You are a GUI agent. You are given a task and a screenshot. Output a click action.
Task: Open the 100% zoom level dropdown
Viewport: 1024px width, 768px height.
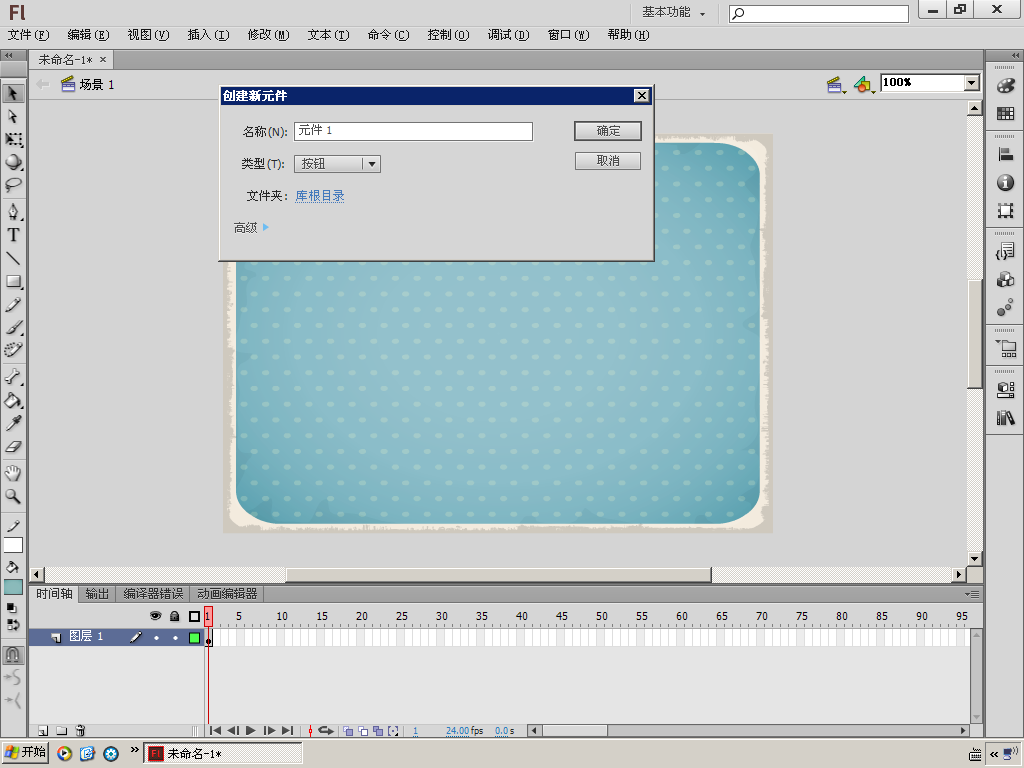(x=972, y=82)
